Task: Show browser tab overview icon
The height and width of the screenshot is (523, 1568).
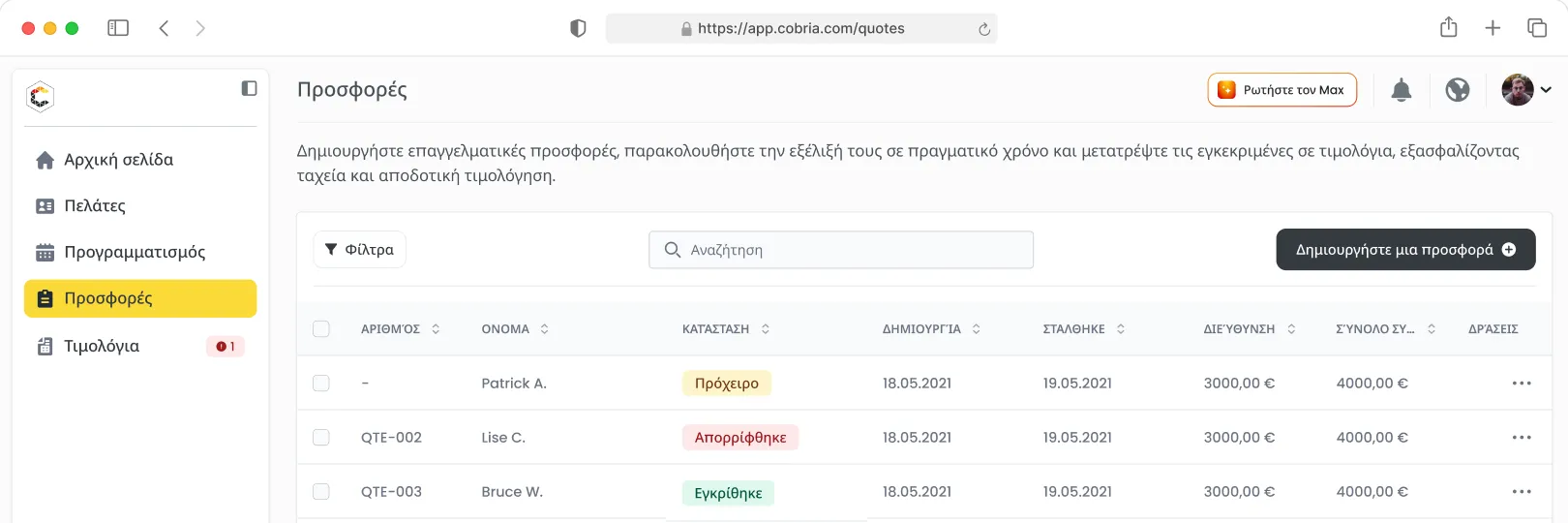Action: [1537, 28]
